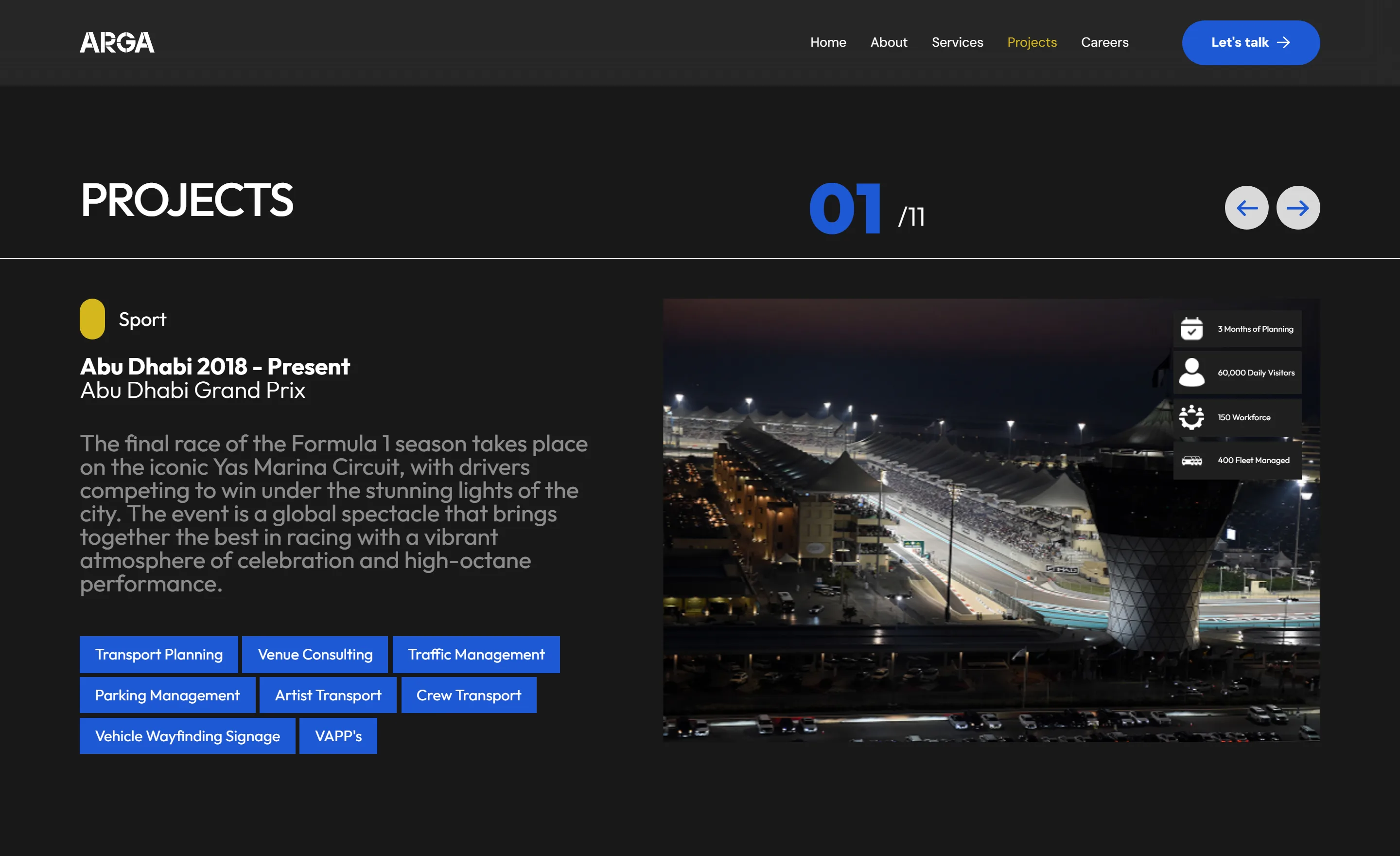Open the Services page

click(x=957, y=43)
